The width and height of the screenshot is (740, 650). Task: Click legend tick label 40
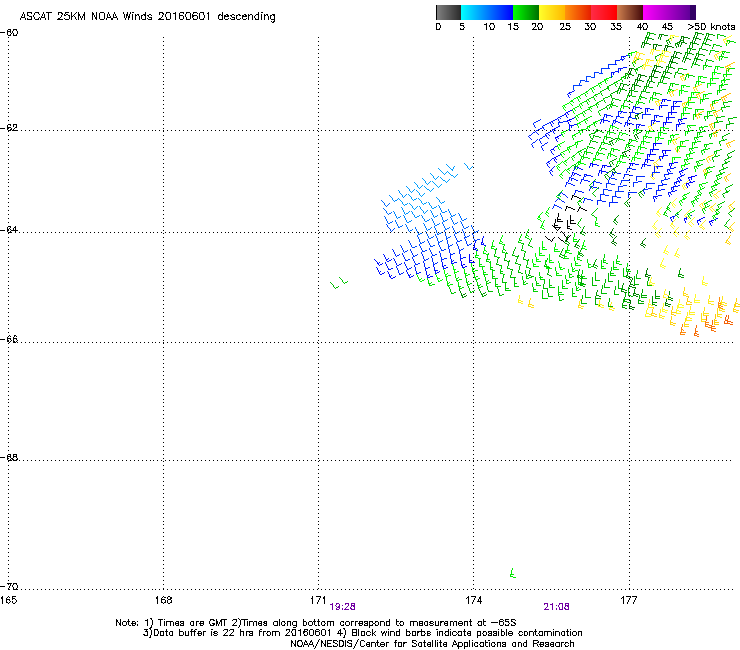(x=642, y=27)
